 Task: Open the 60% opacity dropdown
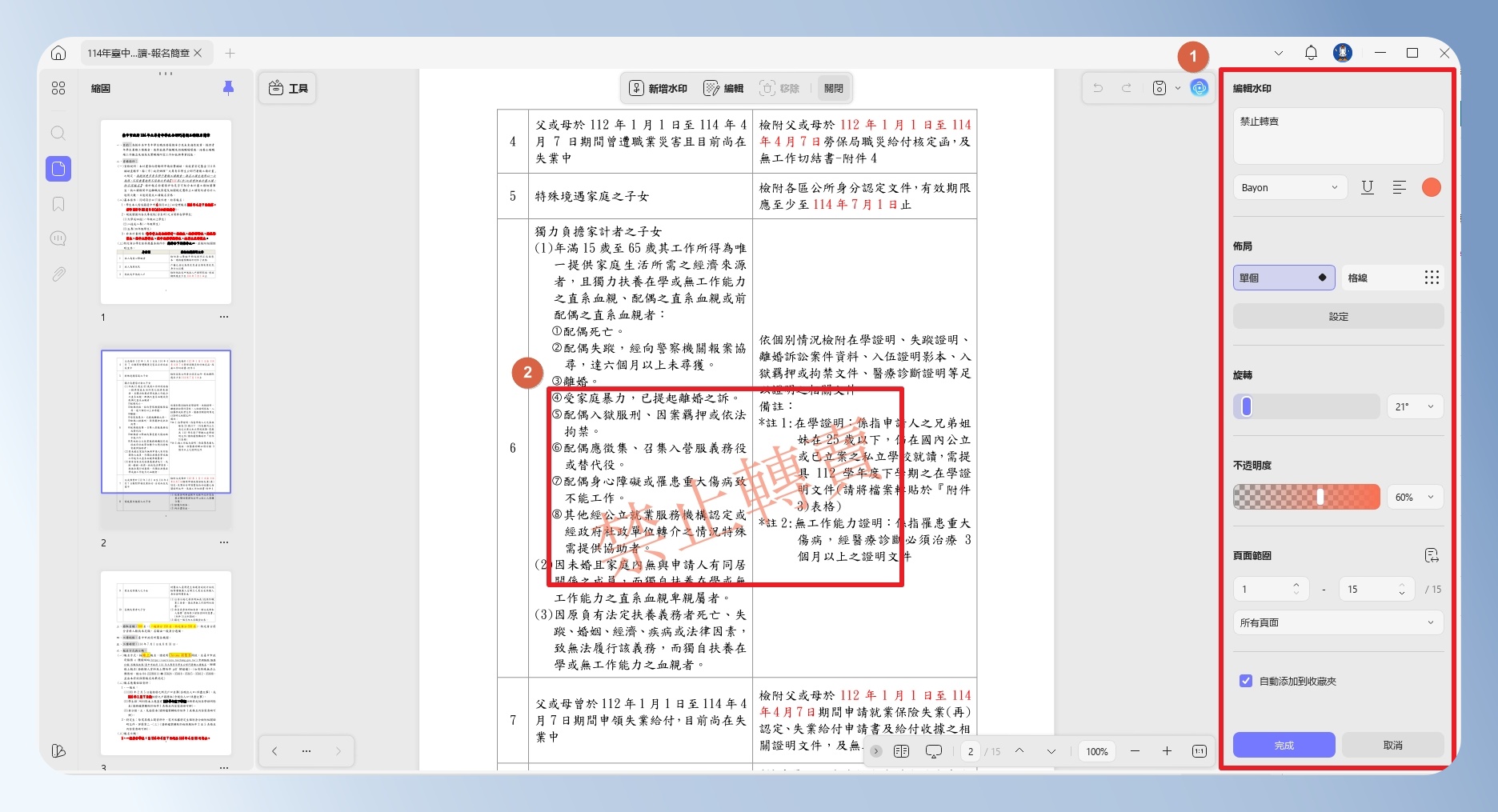point(1415,497)
